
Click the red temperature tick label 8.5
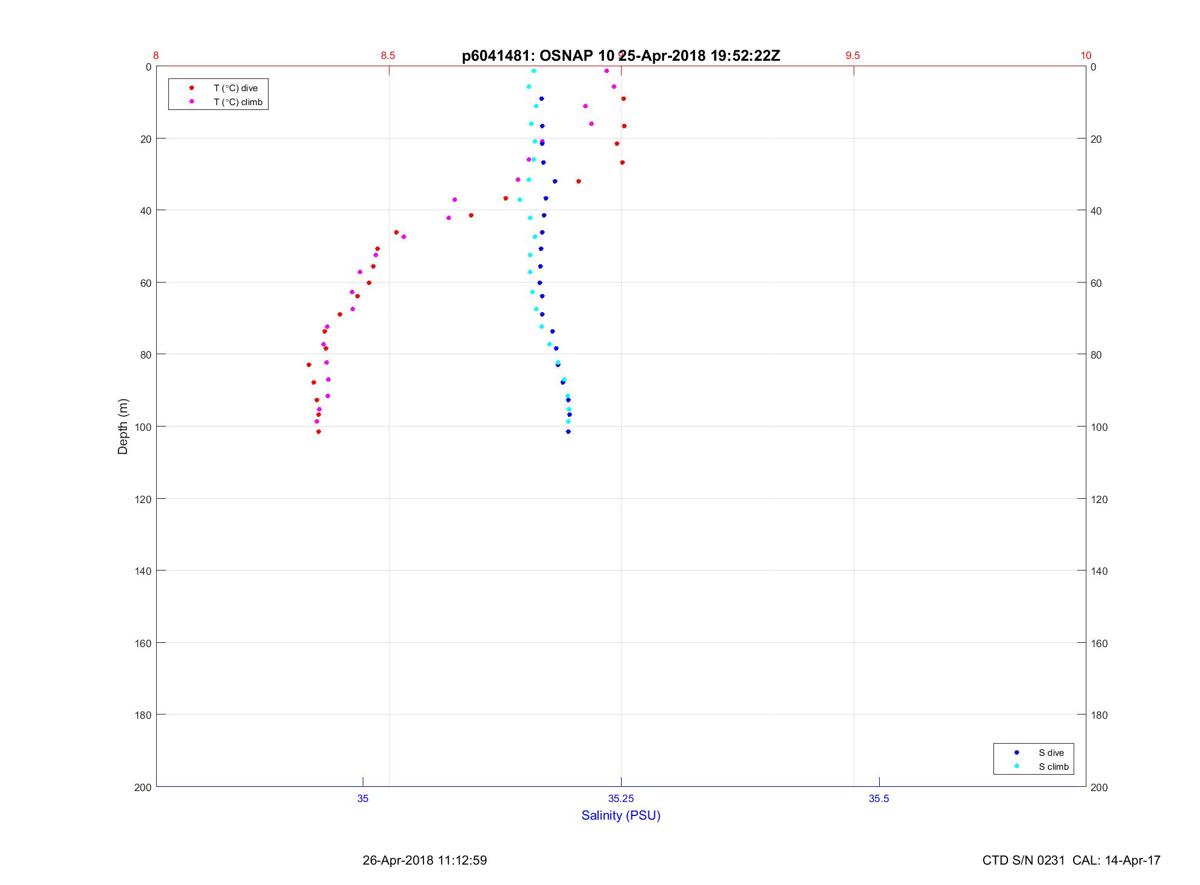[388, 55]
